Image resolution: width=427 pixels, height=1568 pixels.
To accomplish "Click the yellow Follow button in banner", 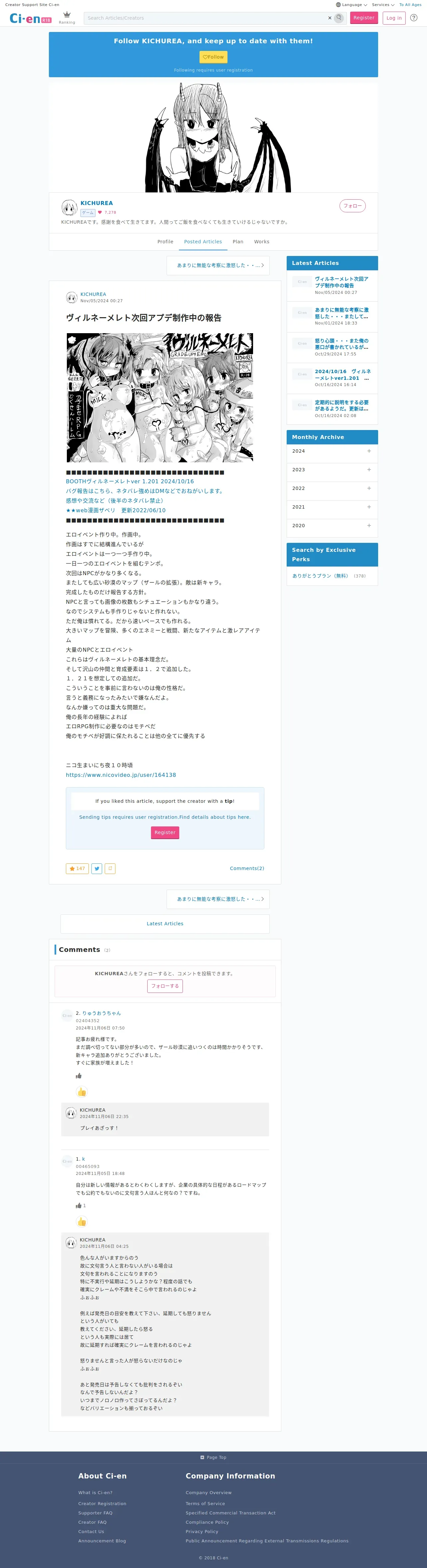I will (213, 57).
